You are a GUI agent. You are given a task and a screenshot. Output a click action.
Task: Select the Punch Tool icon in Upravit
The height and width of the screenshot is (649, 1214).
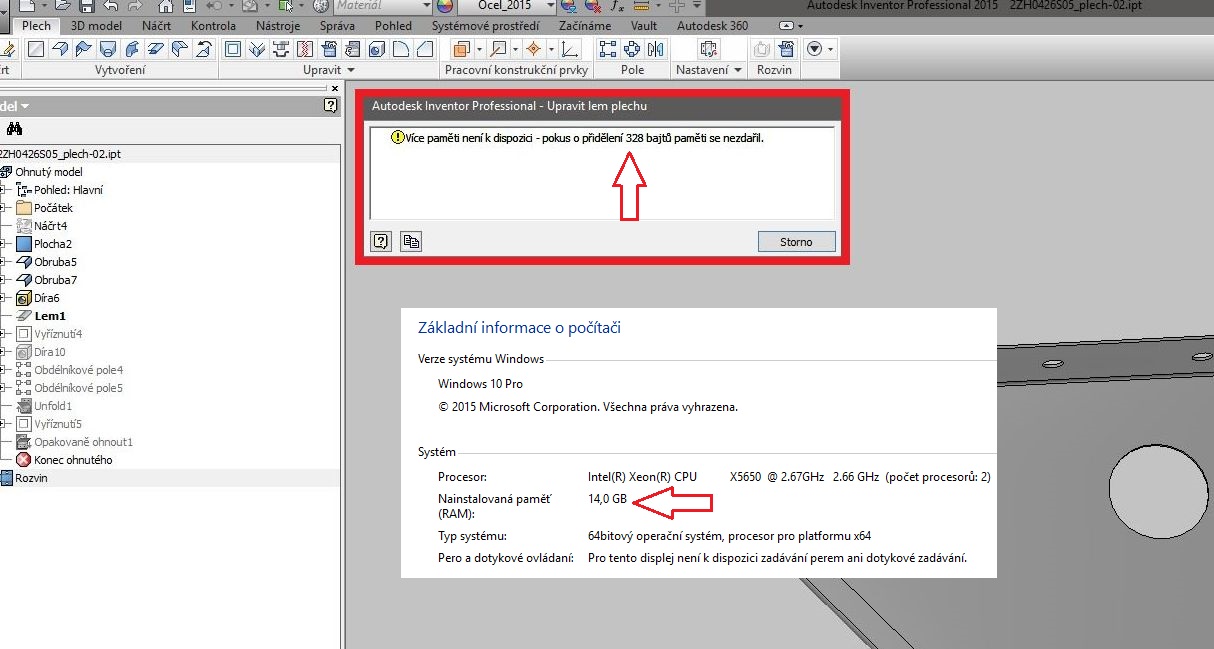pos(281,49)
